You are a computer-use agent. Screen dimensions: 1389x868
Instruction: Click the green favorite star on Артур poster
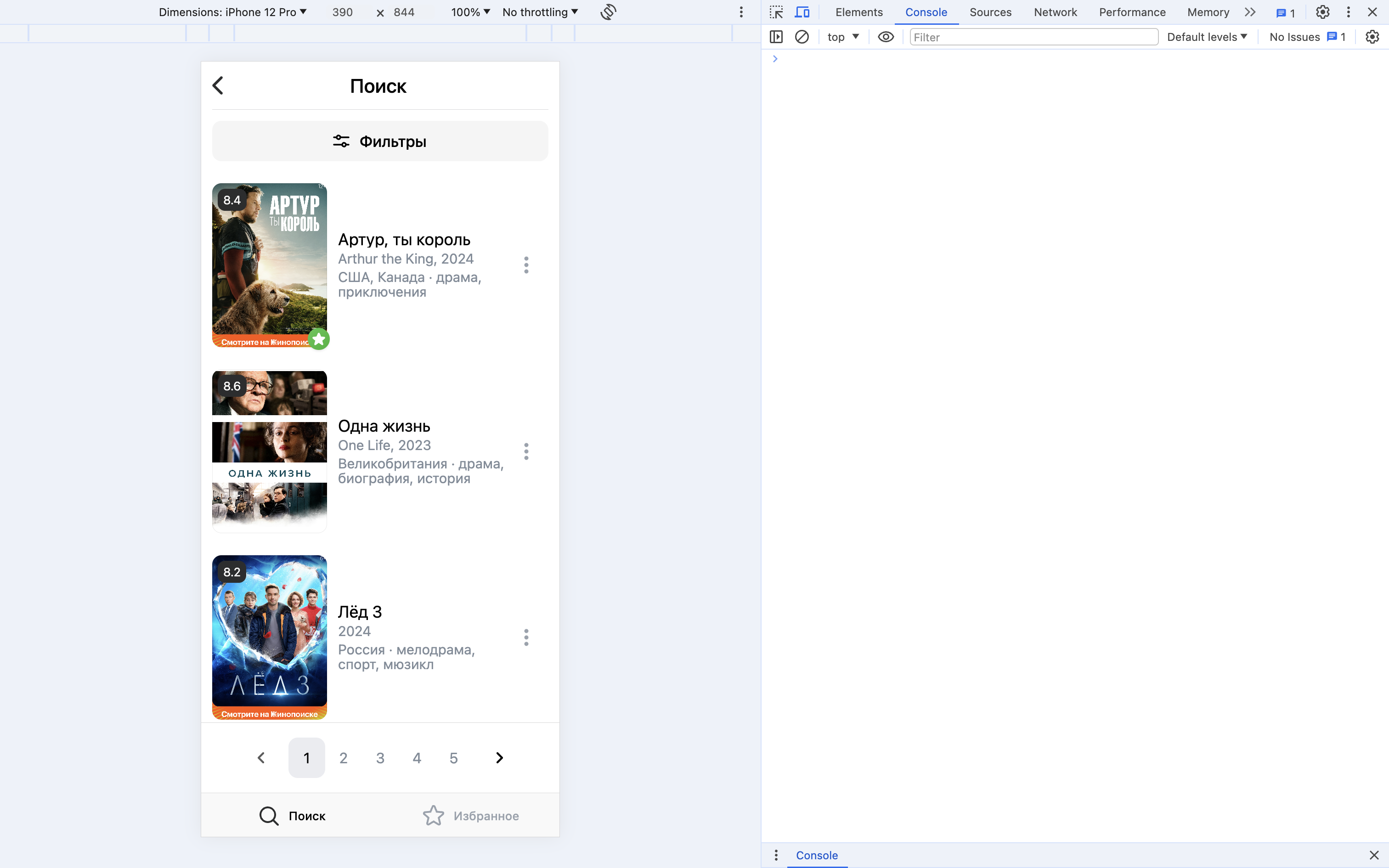point(319,339)
